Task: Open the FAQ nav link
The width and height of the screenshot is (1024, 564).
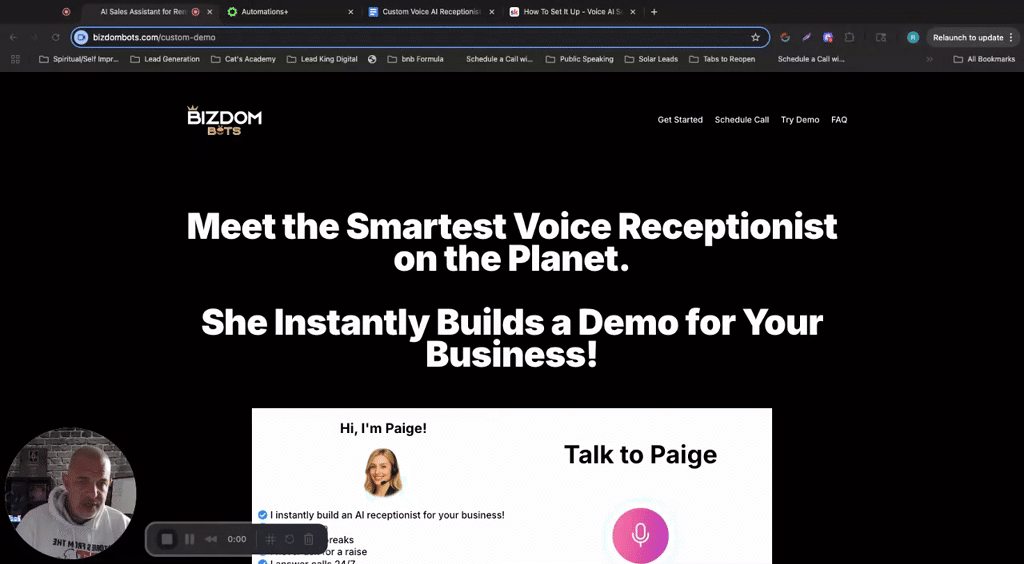Action: pos(839,120)
